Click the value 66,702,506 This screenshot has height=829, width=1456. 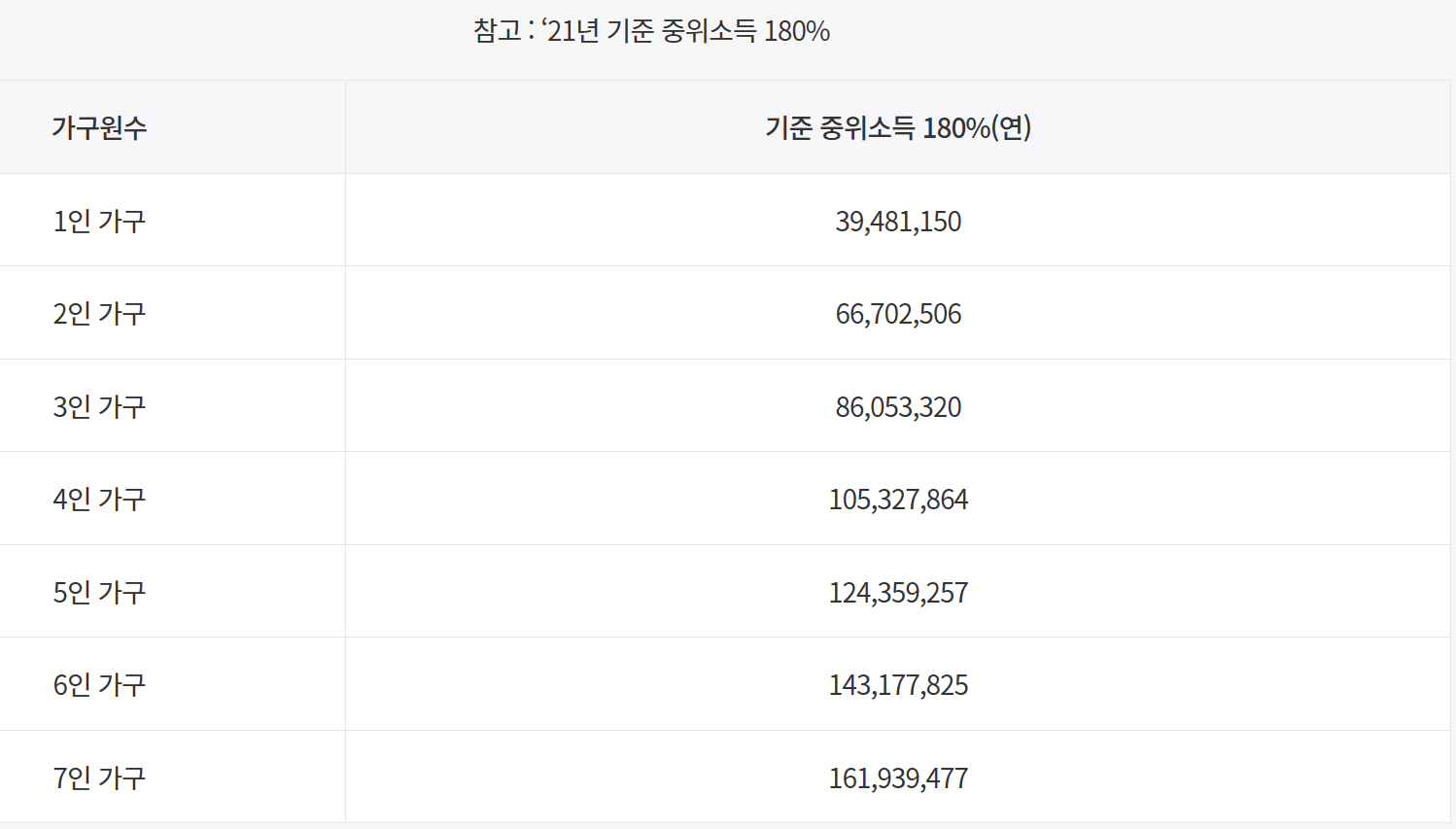pos(898,314)
